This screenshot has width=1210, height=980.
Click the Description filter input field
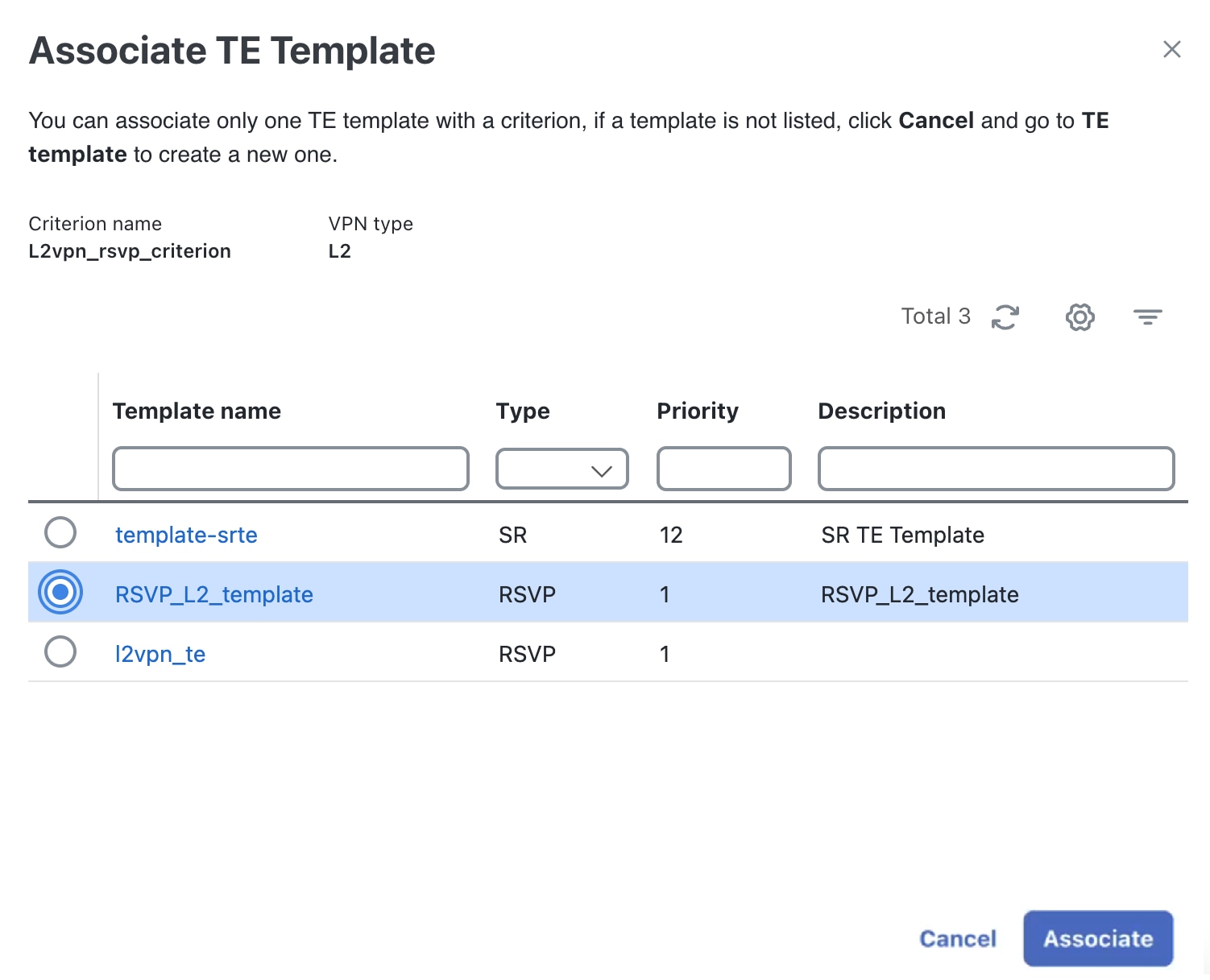tap(995, 468)
